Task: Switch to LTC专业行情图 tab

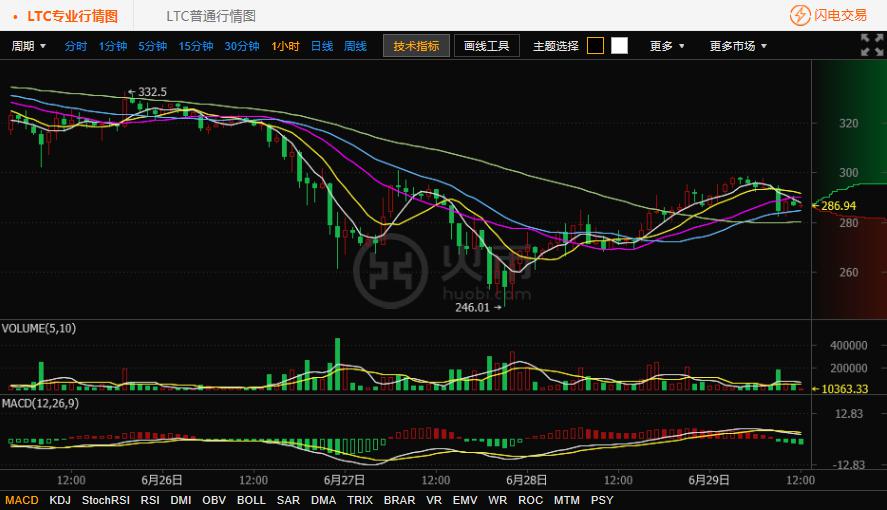Action: 72,16
